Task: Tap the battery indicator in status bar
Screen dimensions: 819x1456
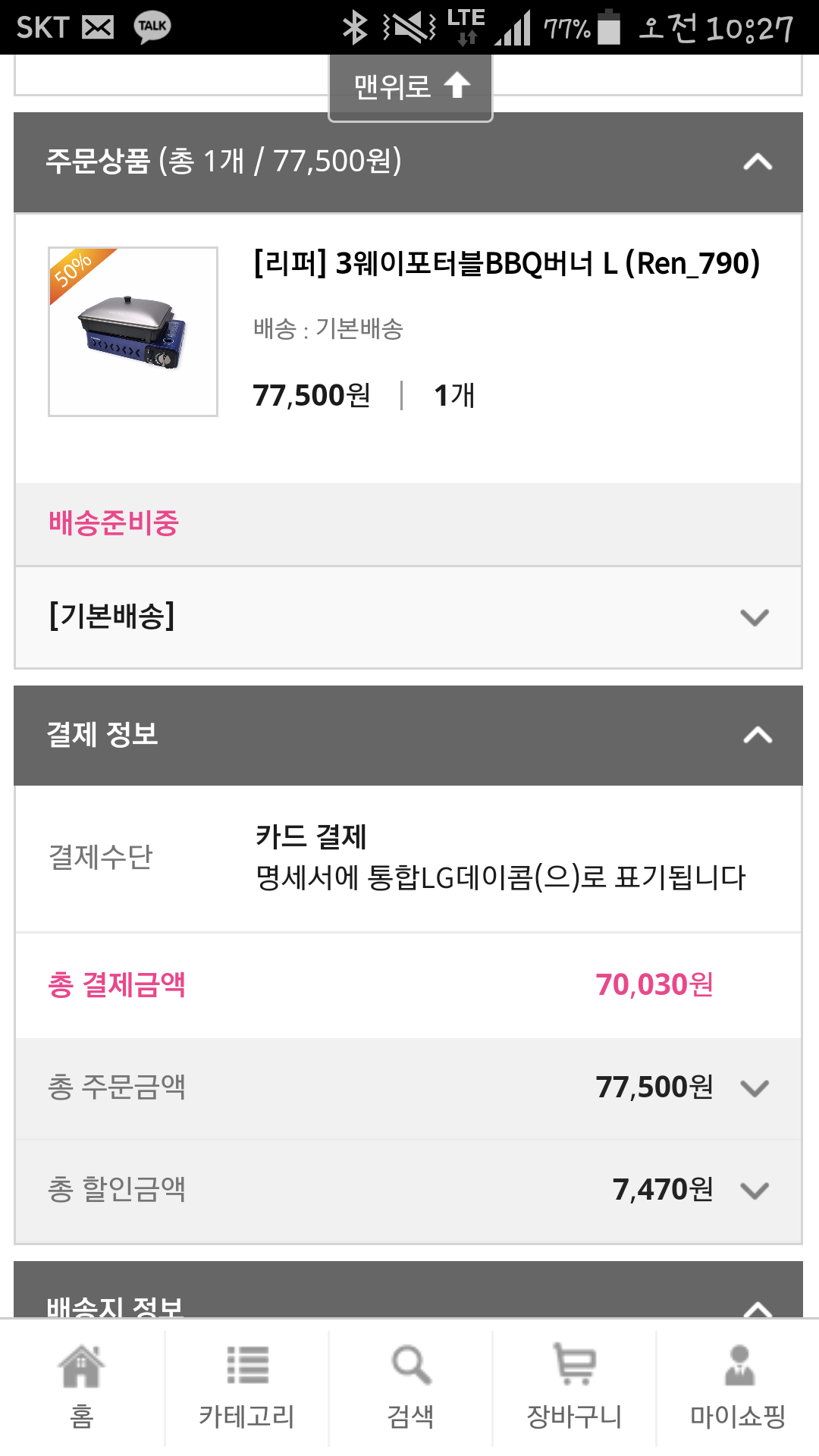Action: tap(608, 27)
